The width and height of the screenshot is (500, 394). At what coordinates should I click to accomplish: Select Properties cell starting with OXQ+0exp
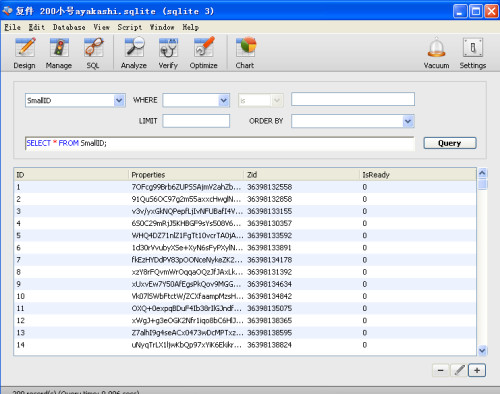187,308
